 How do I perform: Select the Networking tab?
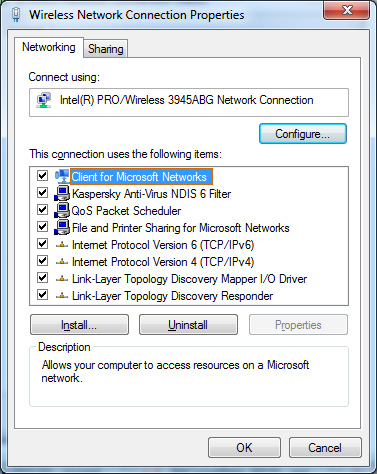[x=49, y=47]
